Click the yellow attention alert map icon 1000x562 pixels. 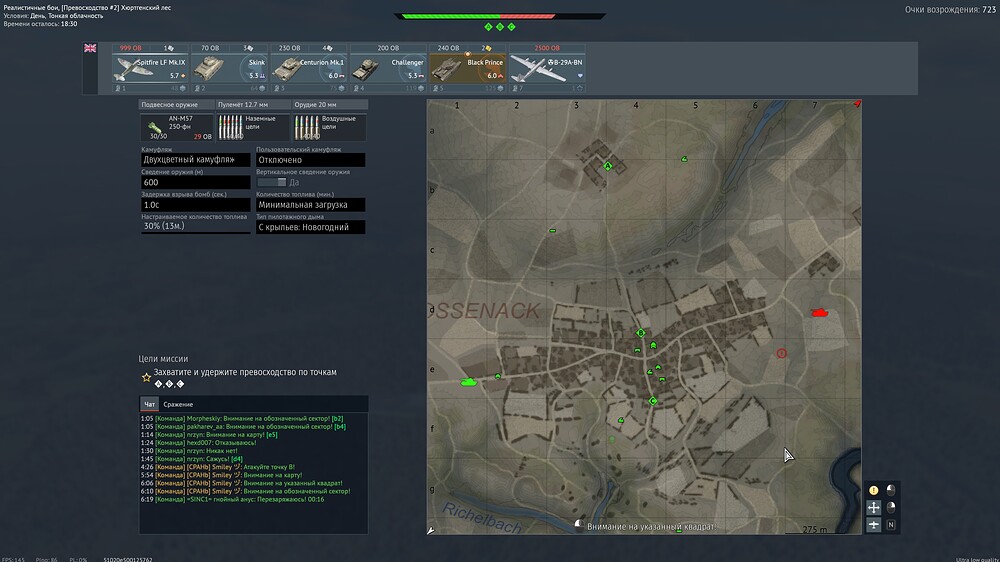(874, 490)
